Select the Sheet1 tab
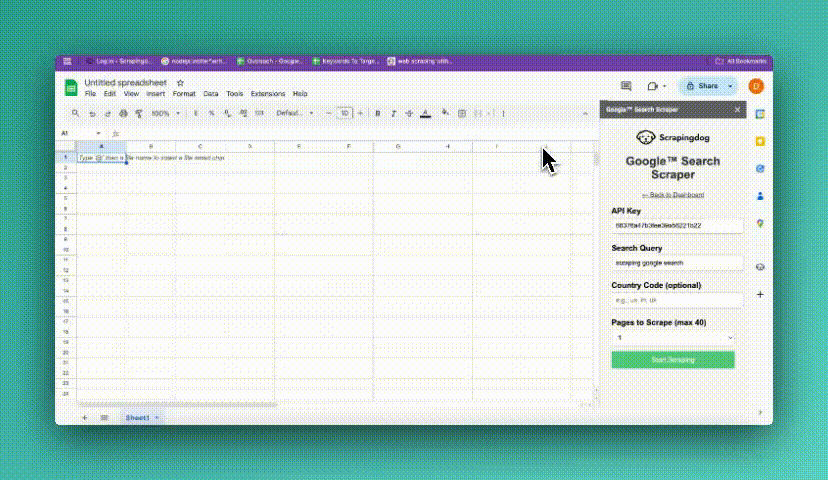This screenshot has height=480, width=828. [x=137, y=418]
